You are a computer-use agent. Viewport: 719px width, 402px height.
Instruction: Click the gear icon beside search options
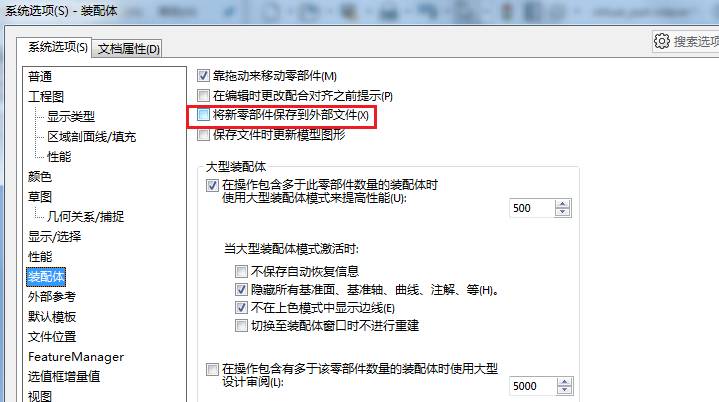662,41
